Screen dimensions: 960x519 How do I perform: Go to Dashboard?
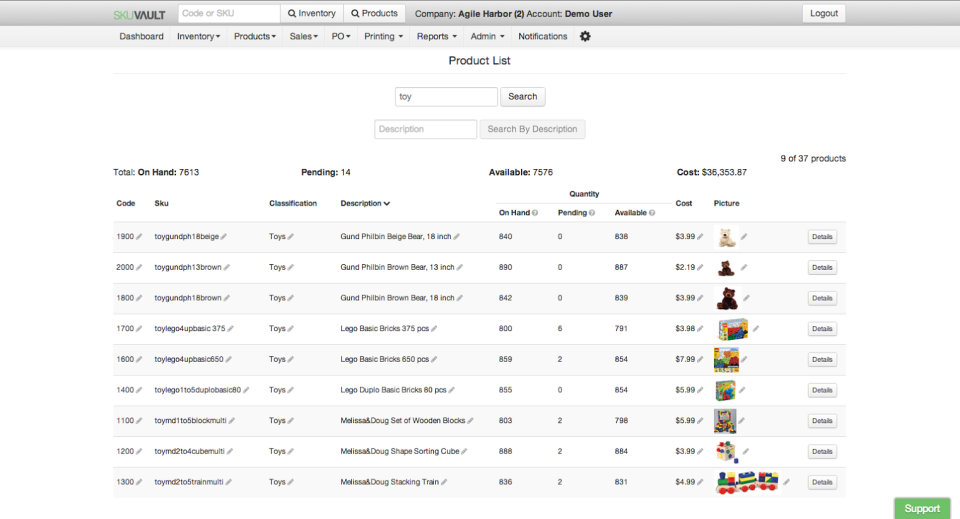click(141, 36)
